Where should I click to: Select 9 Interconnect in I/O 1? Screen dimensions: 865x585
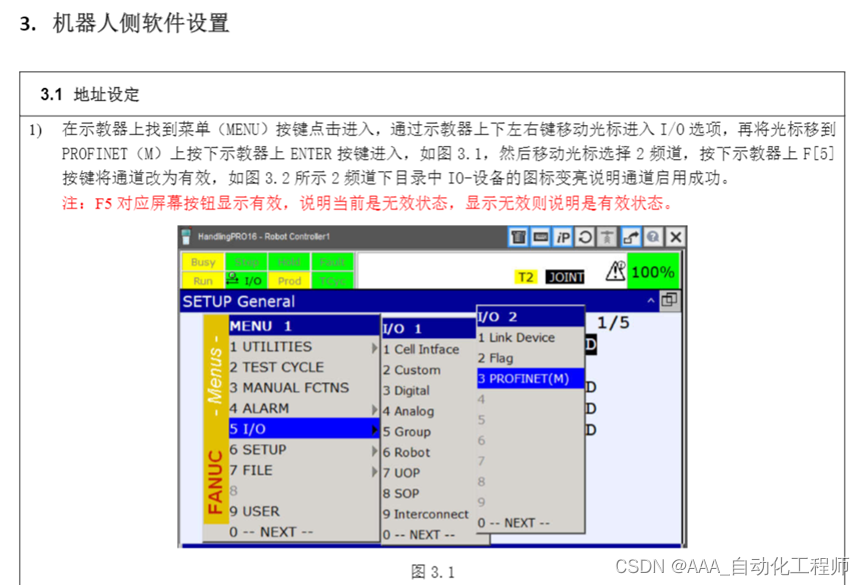click(429, 514)
